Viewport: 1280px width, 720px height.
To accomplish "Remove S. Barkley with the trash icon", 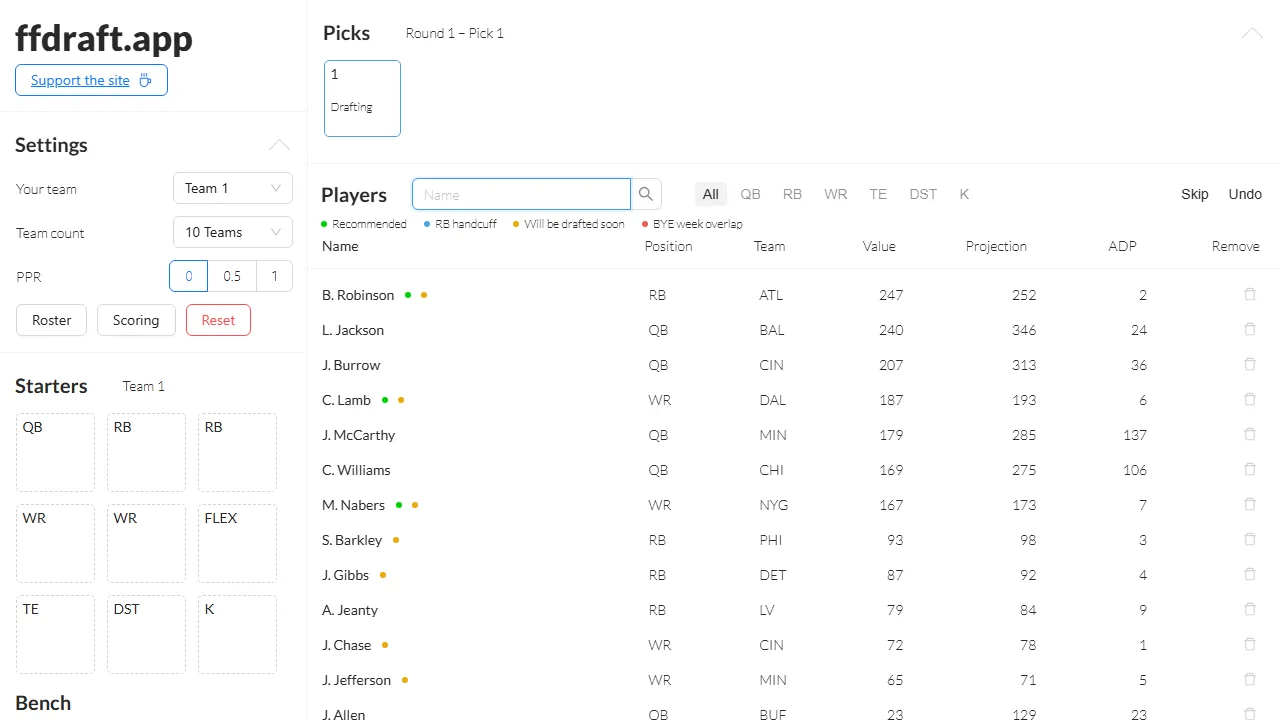I will point(1249,539).
